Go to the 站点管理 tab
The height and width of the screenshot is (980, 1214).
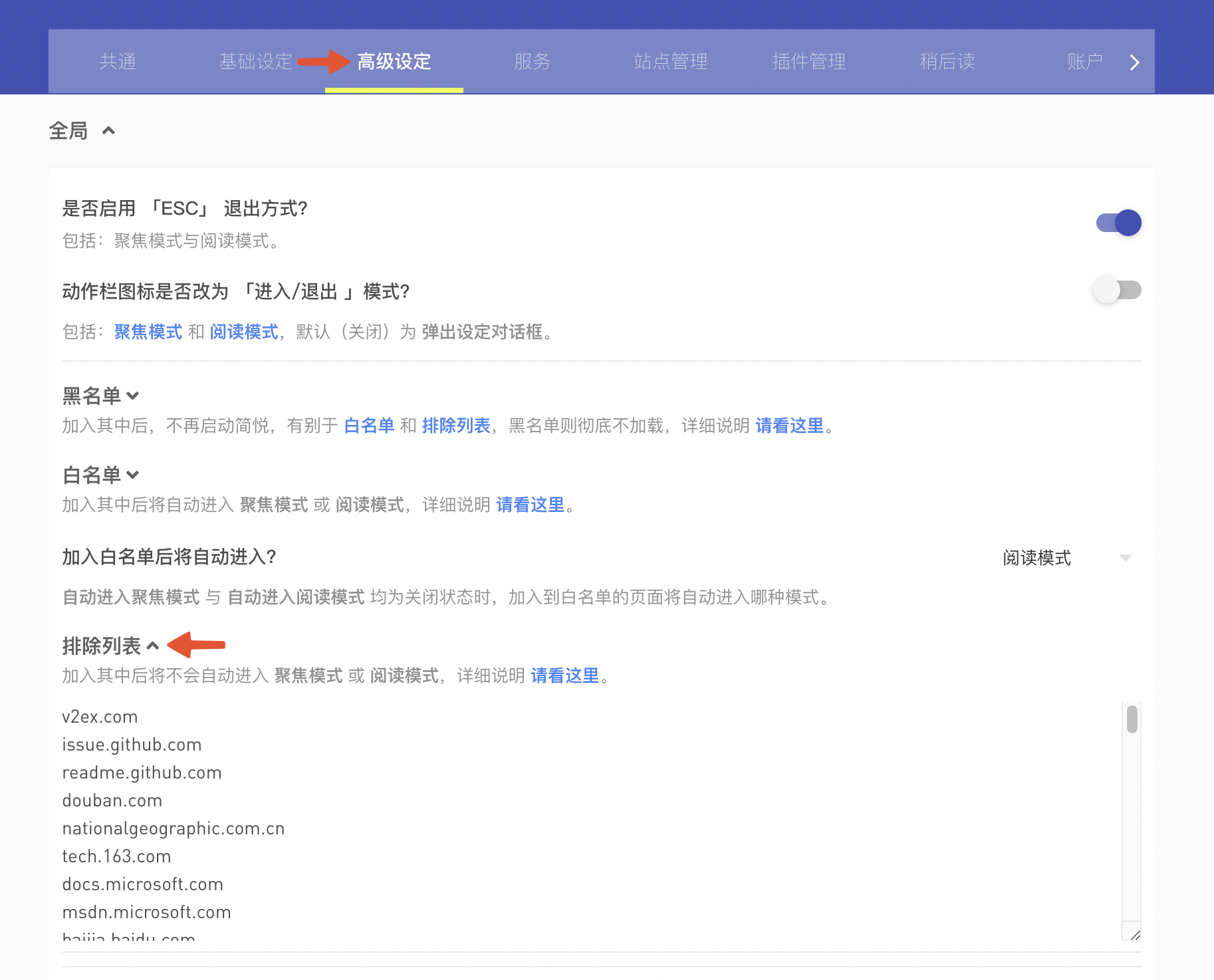tap(671, 62)
